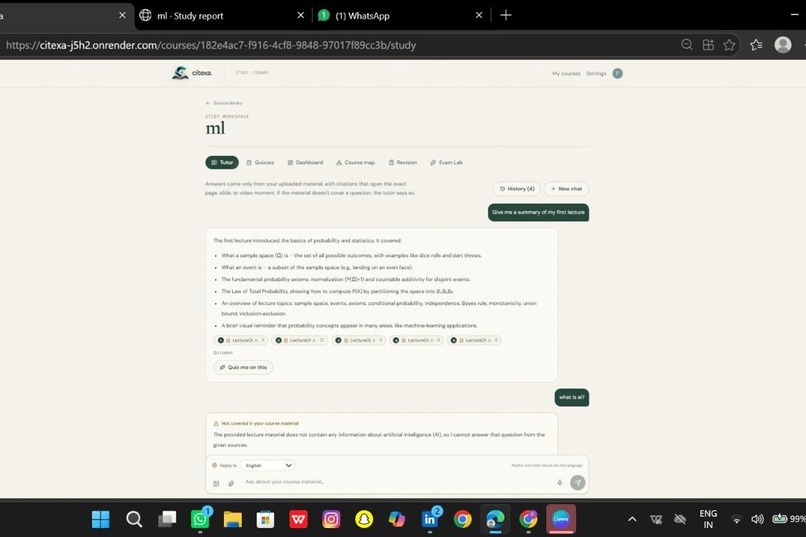
Task: Open the Course map tab
Action: coord(356,162)
